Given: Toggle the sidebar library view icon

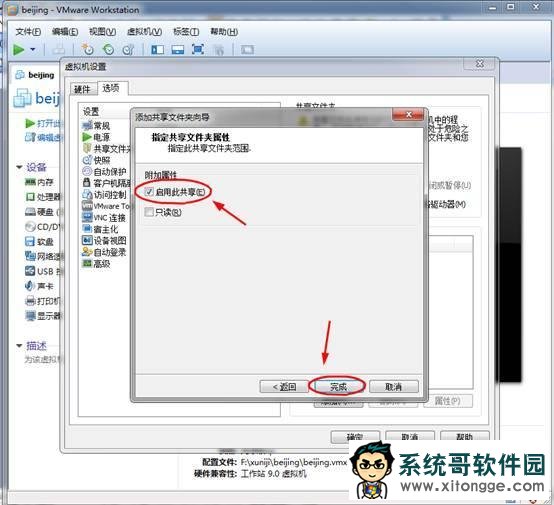Looking at the screenshot, I should [157, 49].
